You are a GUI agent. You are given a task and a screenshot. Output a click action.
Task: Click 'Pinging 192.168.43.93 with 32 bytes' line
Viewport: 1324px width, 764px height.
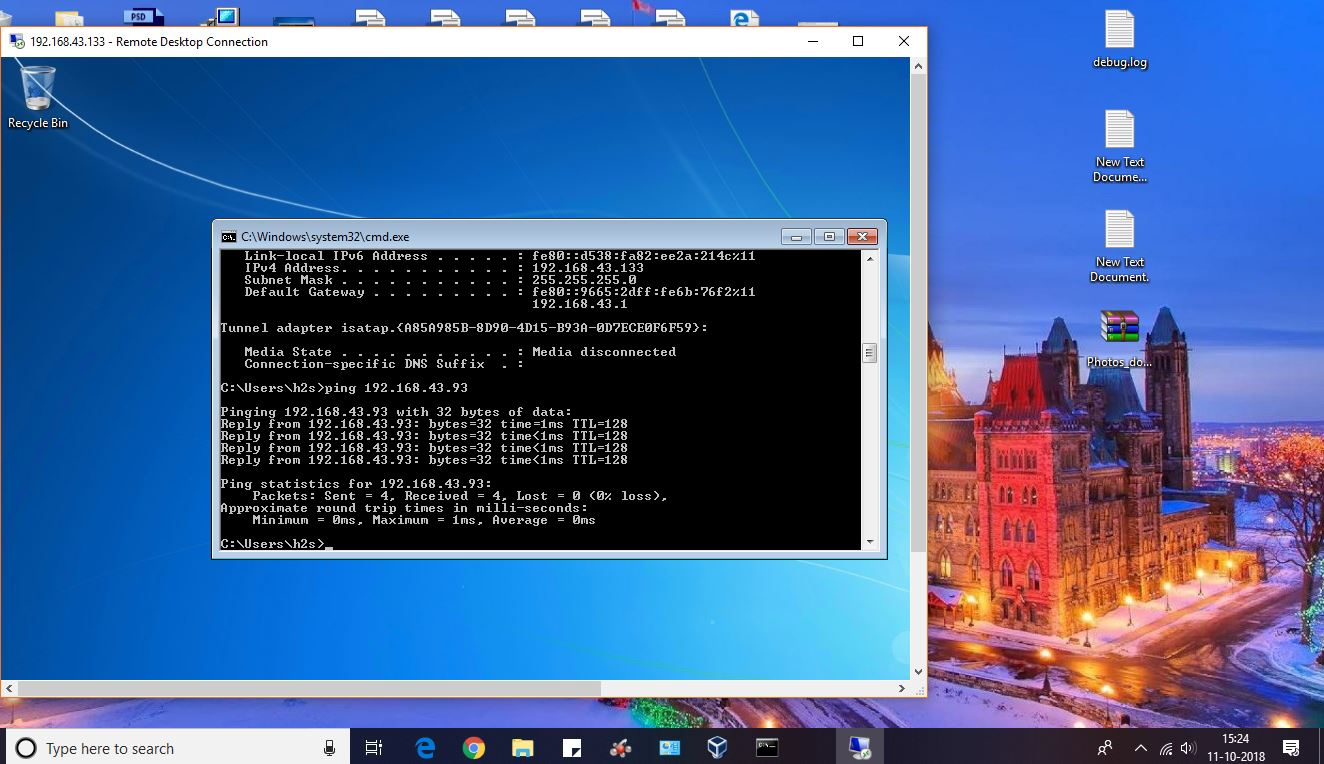(x=396, y=412)
